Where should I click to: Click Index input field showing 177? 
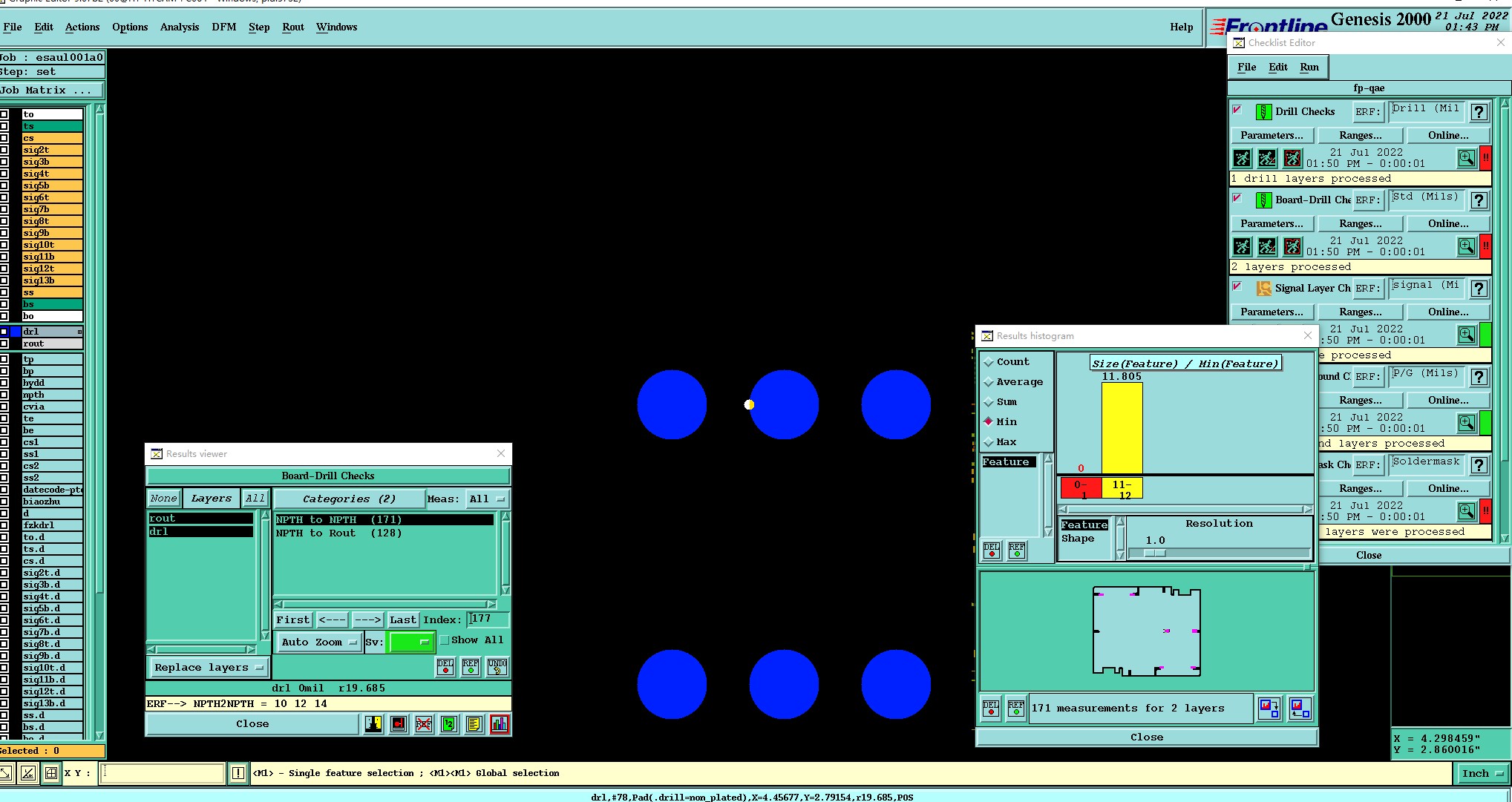pos(488,619)
